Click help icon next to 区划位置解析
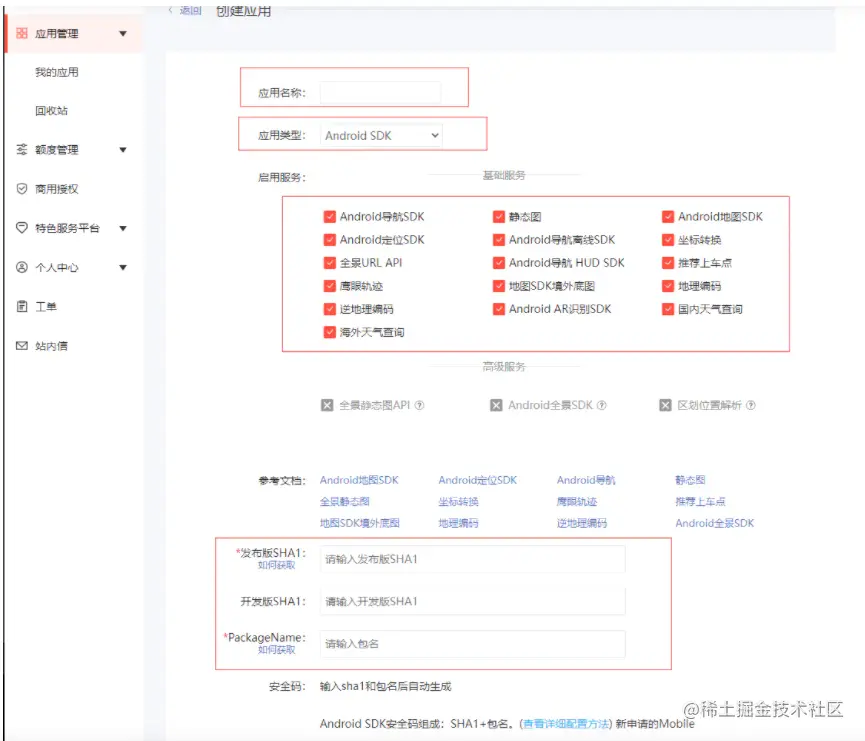The width and height of the screenshot is (865, 741). tap(751, 405)
